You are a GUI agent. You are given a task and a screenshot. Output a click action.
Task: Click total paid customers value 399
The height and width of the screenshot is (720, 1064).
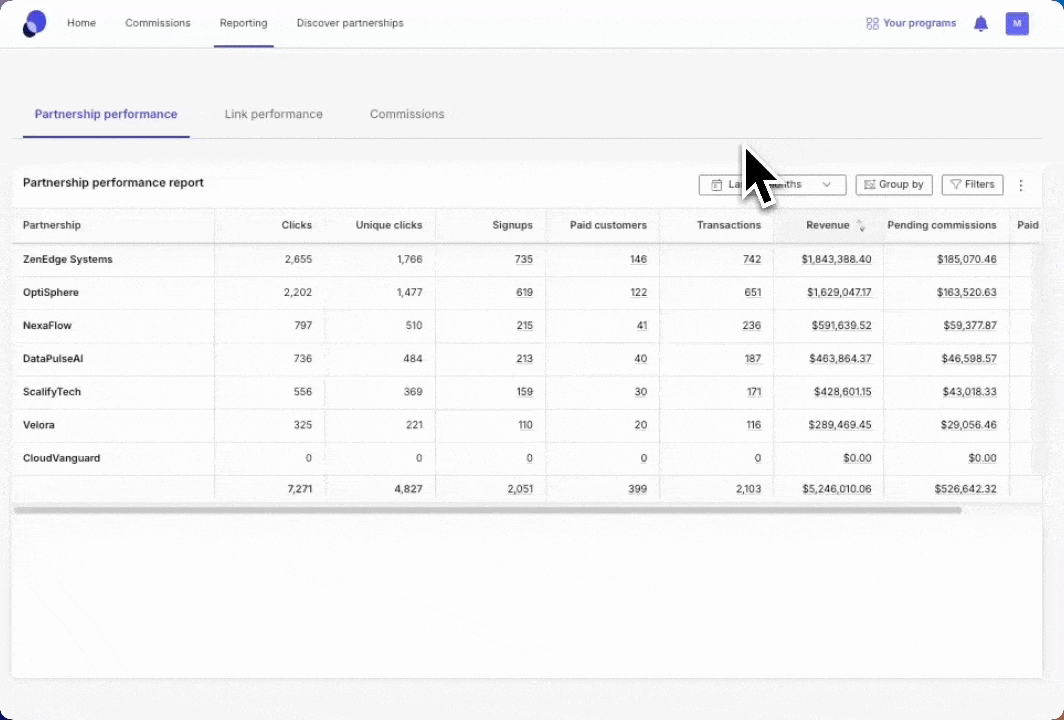click(x=637, y=489)
